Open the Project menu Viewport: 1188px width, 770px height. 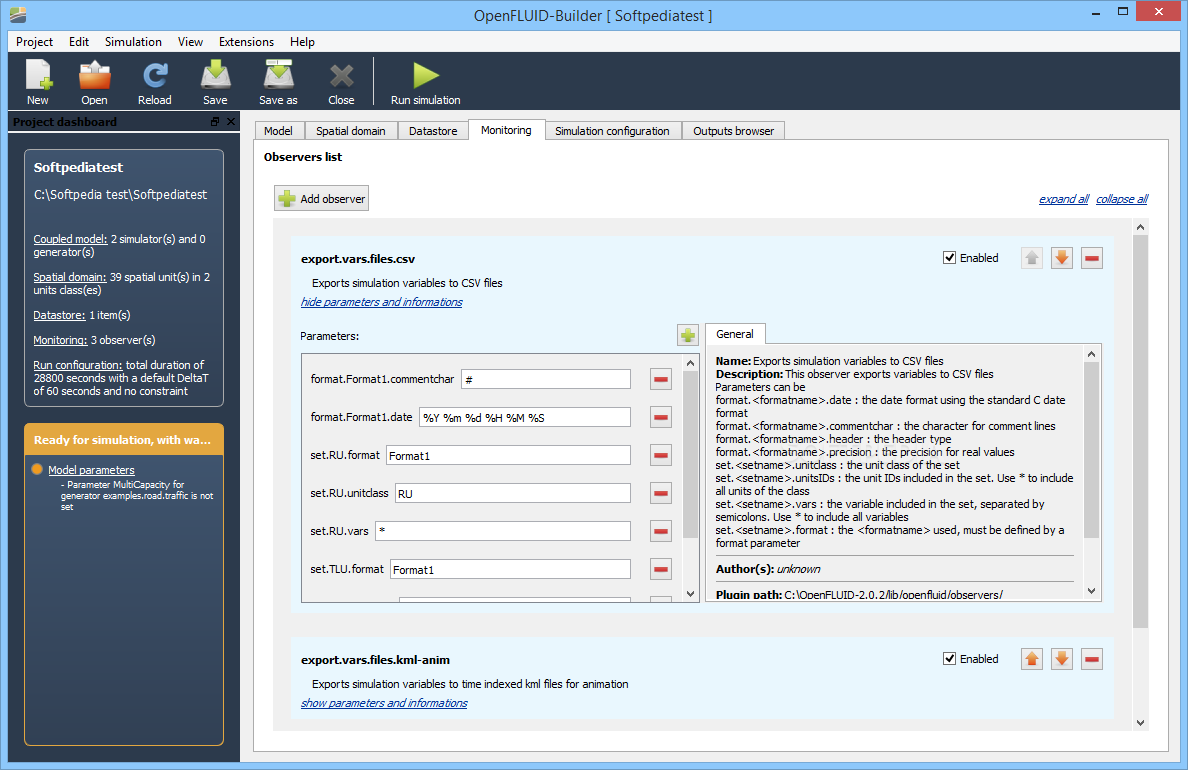(x=34, y=42)
